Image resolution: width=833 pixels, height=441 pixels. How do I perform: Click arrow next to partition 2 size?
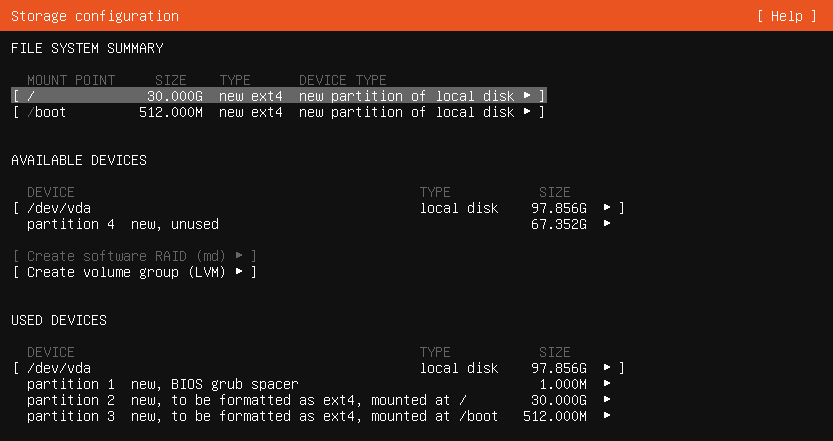[x=607, y=400]
